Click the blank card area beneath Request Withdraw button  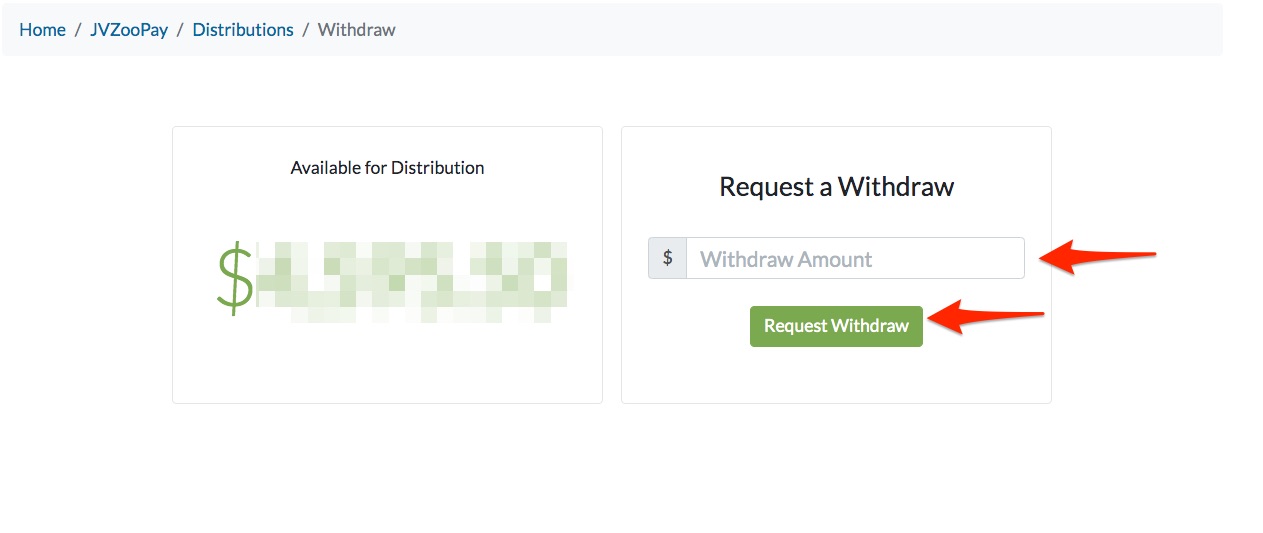click(836, 375)
